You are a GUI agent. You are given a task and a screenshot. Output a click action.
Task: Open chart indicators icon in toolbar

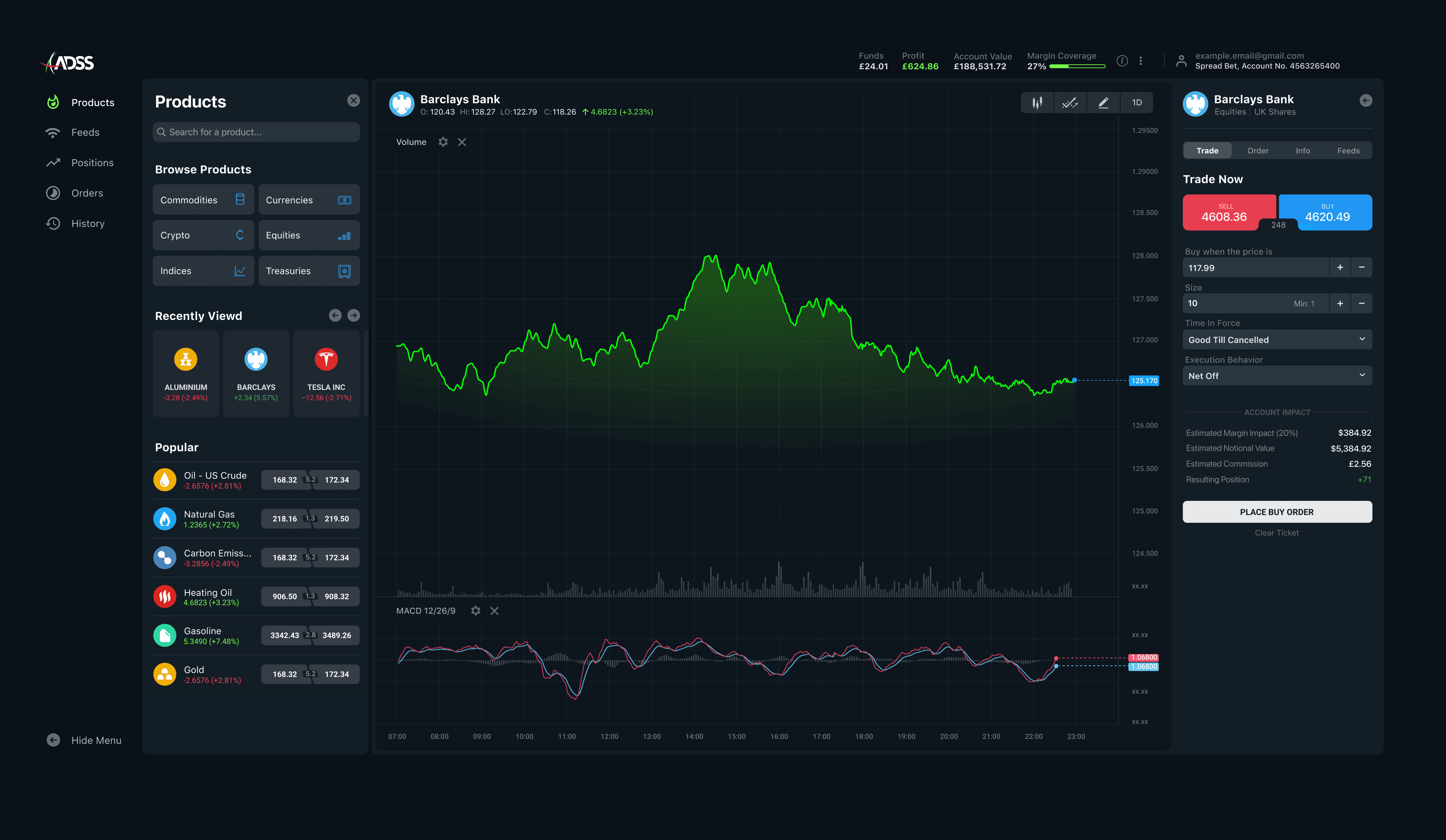click(1070, 103)
